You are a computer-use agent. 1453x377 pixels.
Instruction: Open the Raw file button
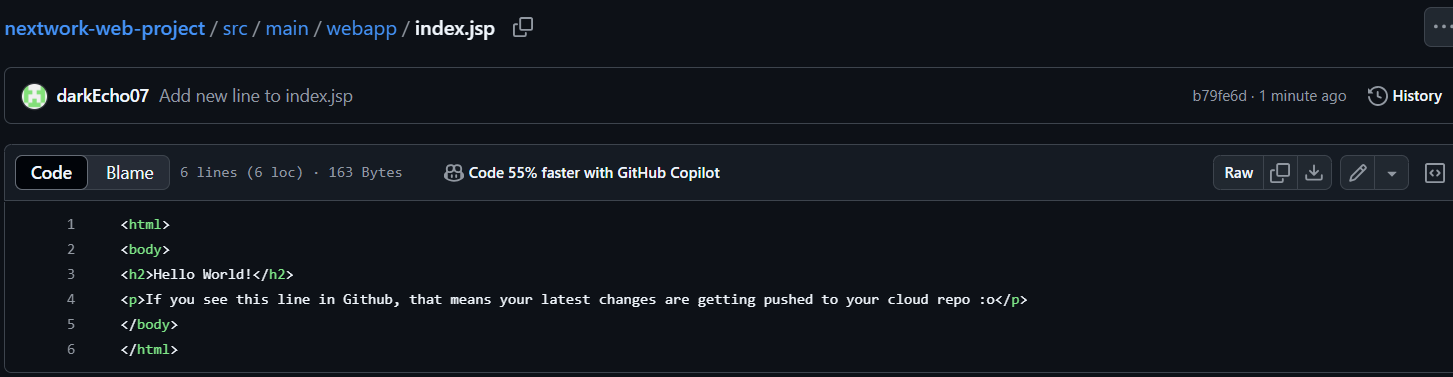coord(1238,173)
